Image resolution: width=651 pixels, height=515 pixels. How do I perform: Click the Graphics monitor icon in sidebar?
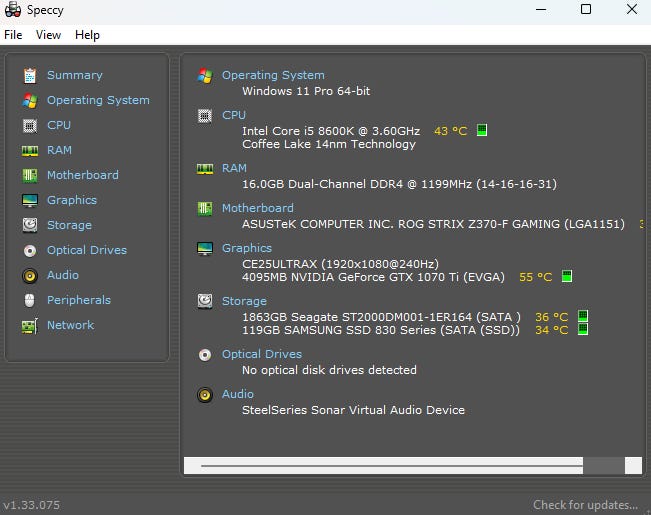[30, 201]
